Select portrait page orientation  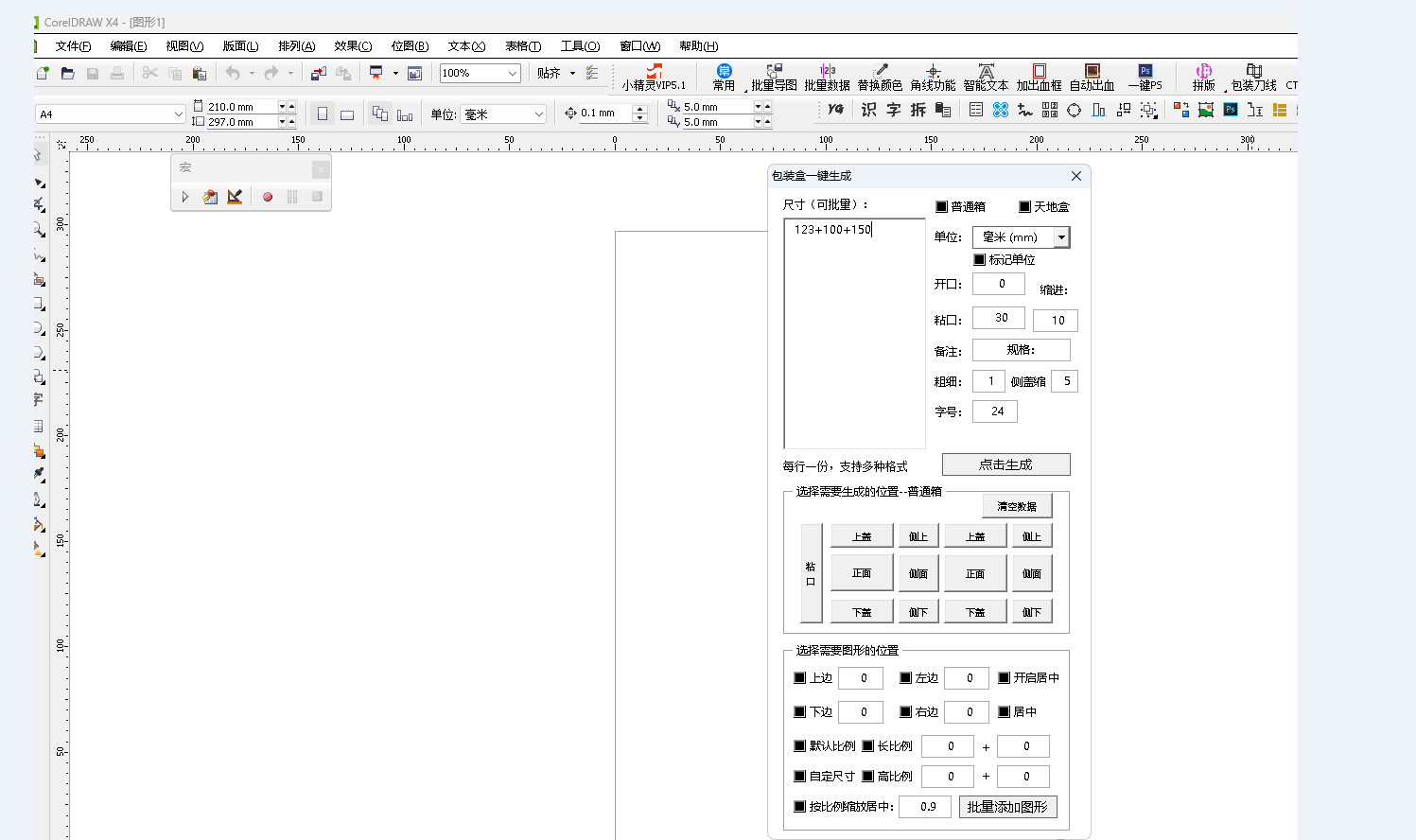pyautogui.click(x=323, y=114)
